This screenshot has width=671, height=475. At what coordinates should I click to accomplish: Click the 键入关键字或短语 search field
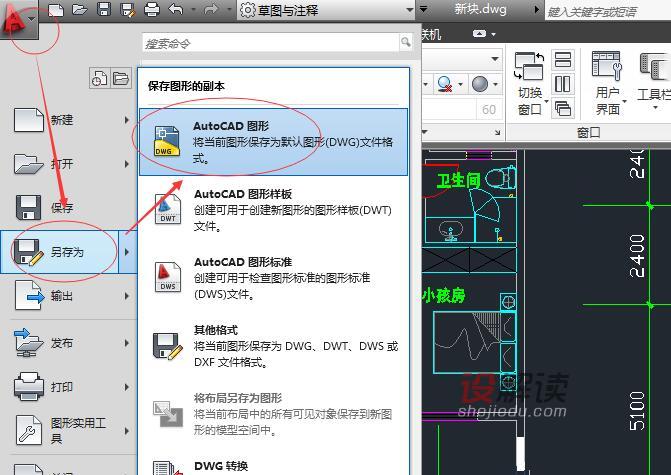(x=608, y=12)
